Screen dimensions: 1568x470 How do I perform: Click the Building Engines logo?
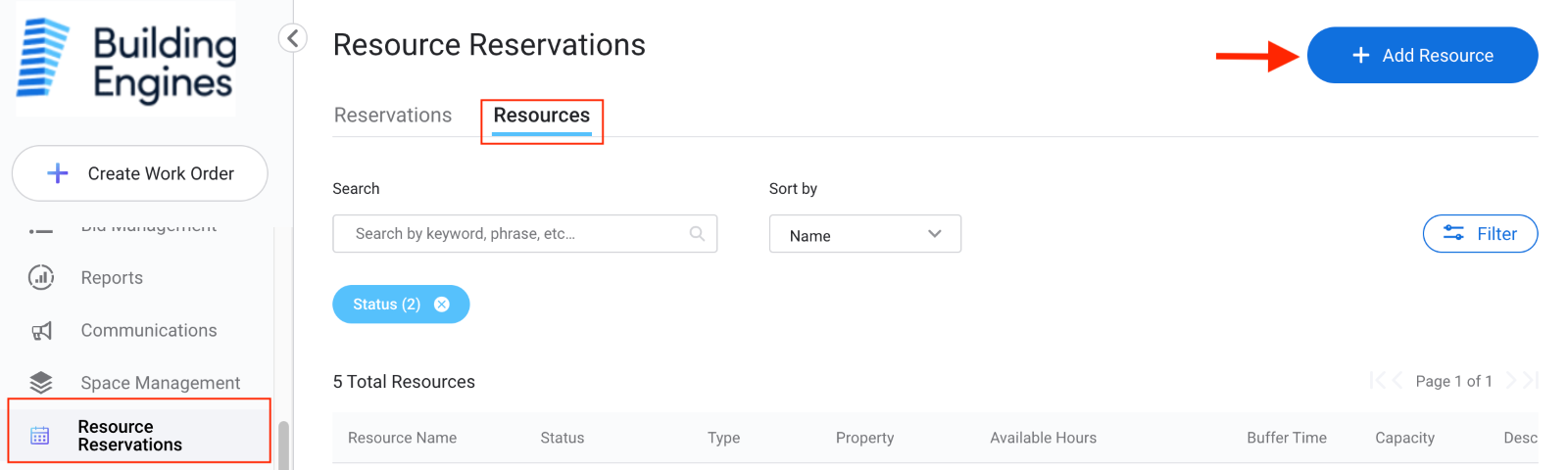pyautogui.click(x=125, y=61)
